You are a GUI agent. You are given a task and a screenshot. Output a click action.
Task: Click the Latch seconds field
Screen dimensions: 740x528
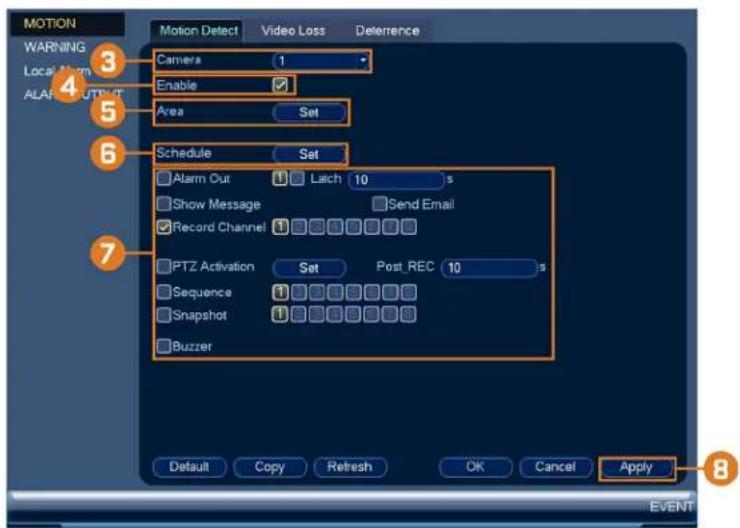pos(396,180)
